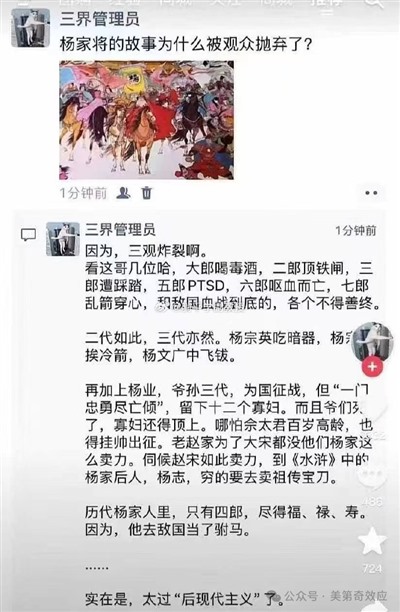
Task: Open the circular creator avatar on right
Action: point(372,342)
